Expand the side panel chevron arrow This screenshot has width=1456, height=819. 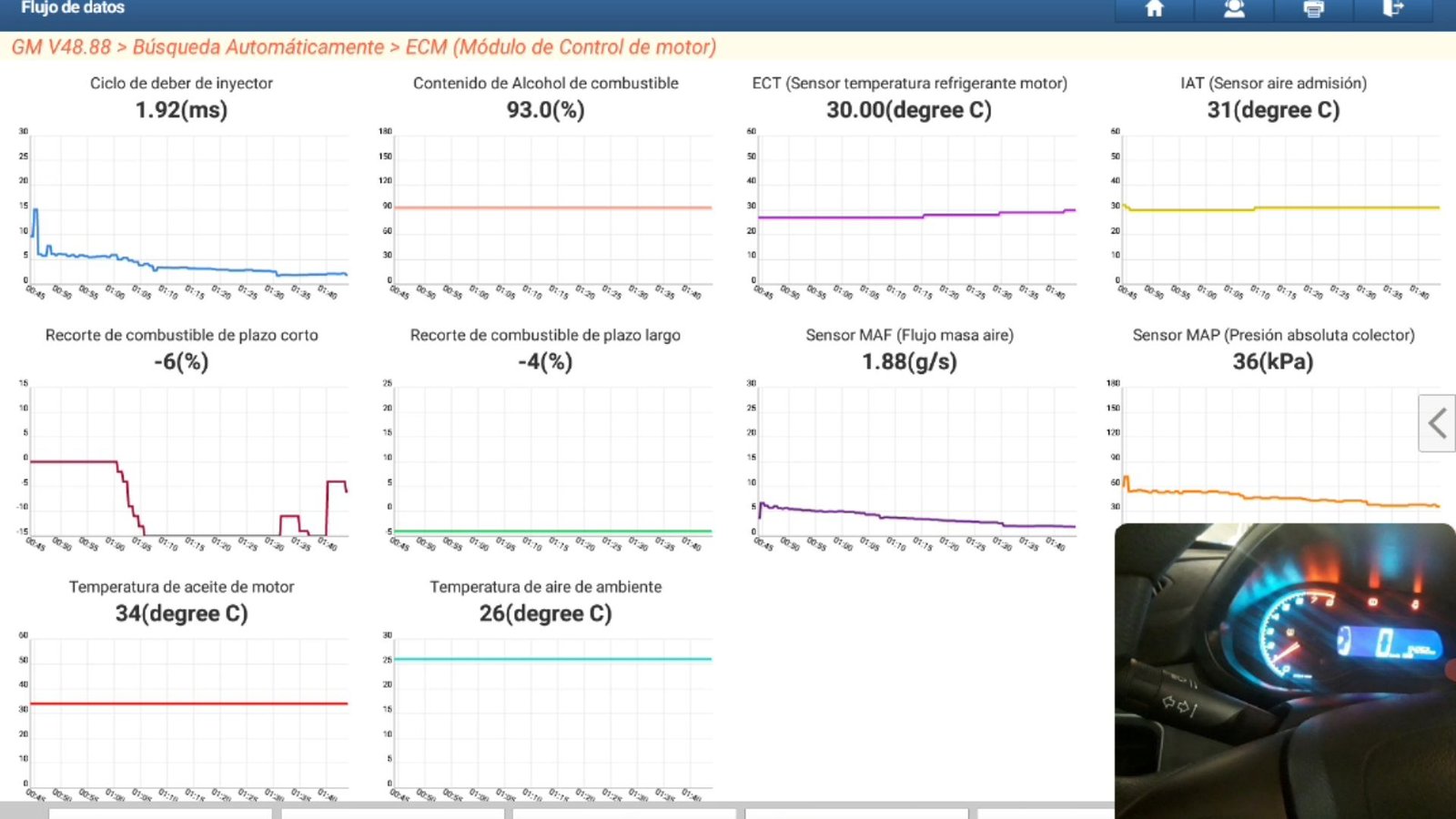point(1437,423)
